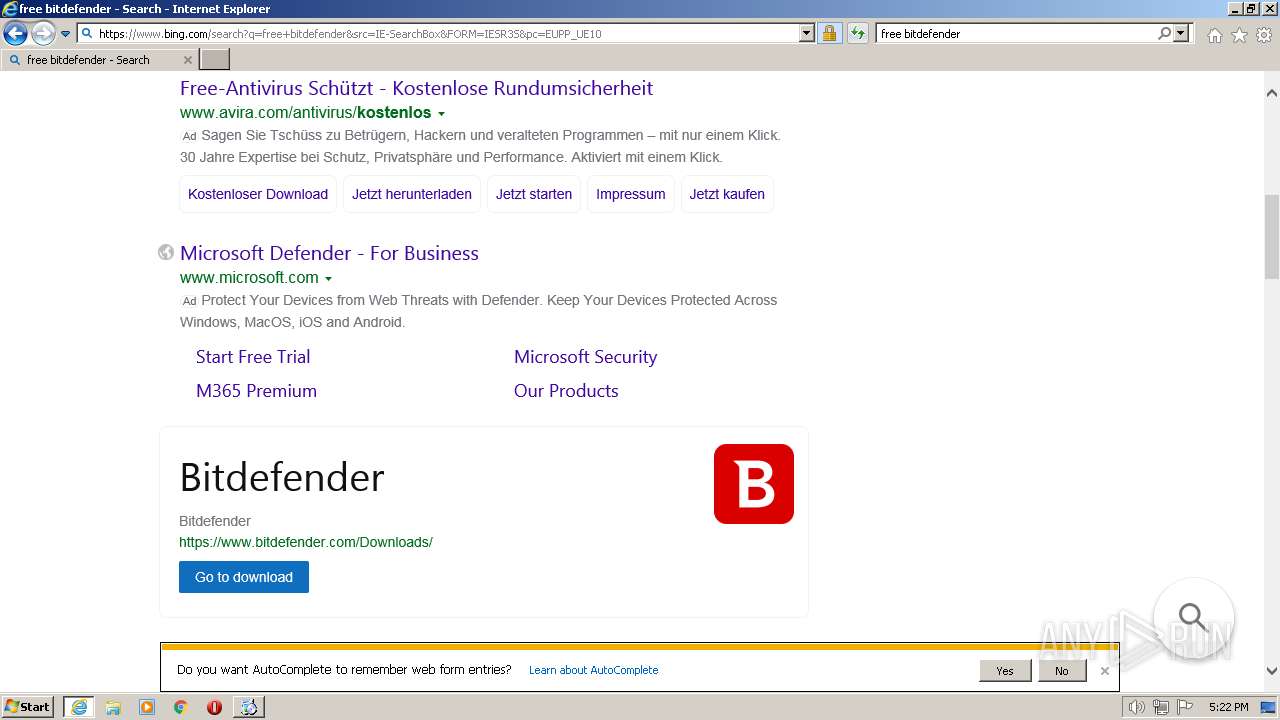Click 'Kostenloser Download' button
This screenshot has width=1280, height=720.
click(x=258, y=194)
